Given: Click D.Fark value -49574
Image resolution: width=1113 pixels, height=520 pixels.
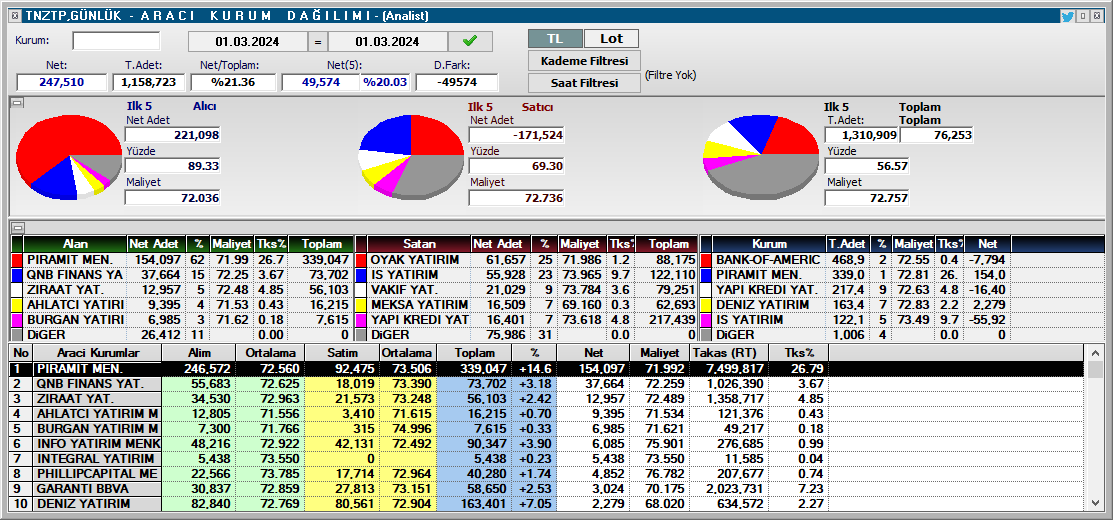Looking at the screenshot, I should pos(456,82).
